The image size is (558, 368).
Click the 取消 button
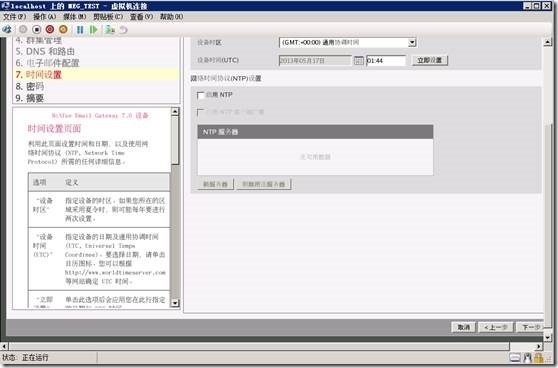point(463,327)
